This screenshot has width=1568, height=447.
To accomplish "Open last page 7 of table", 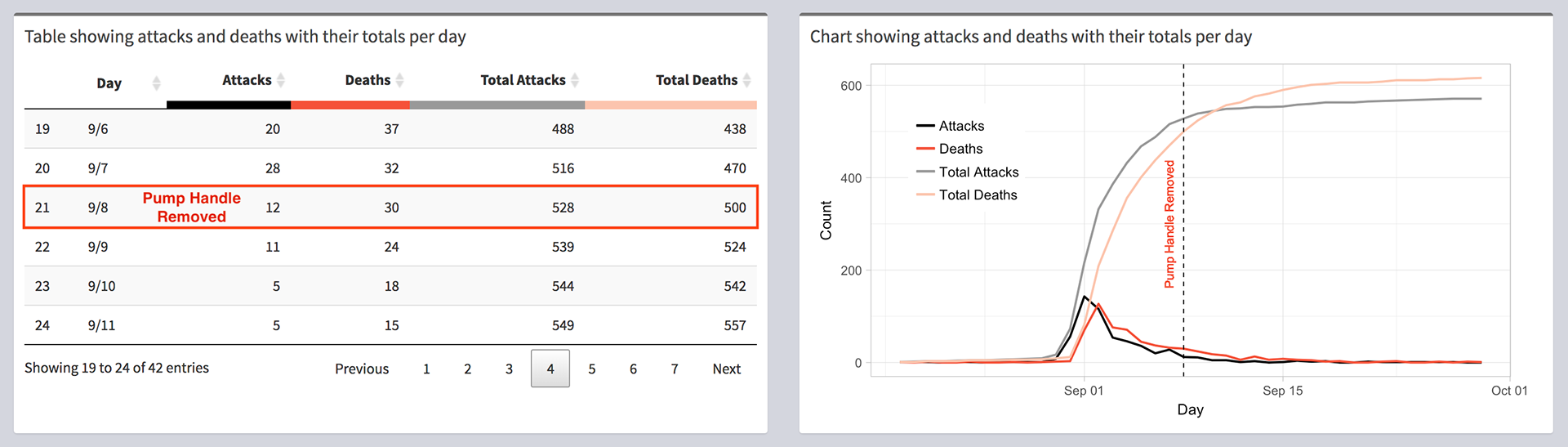I will coord(675,369).
